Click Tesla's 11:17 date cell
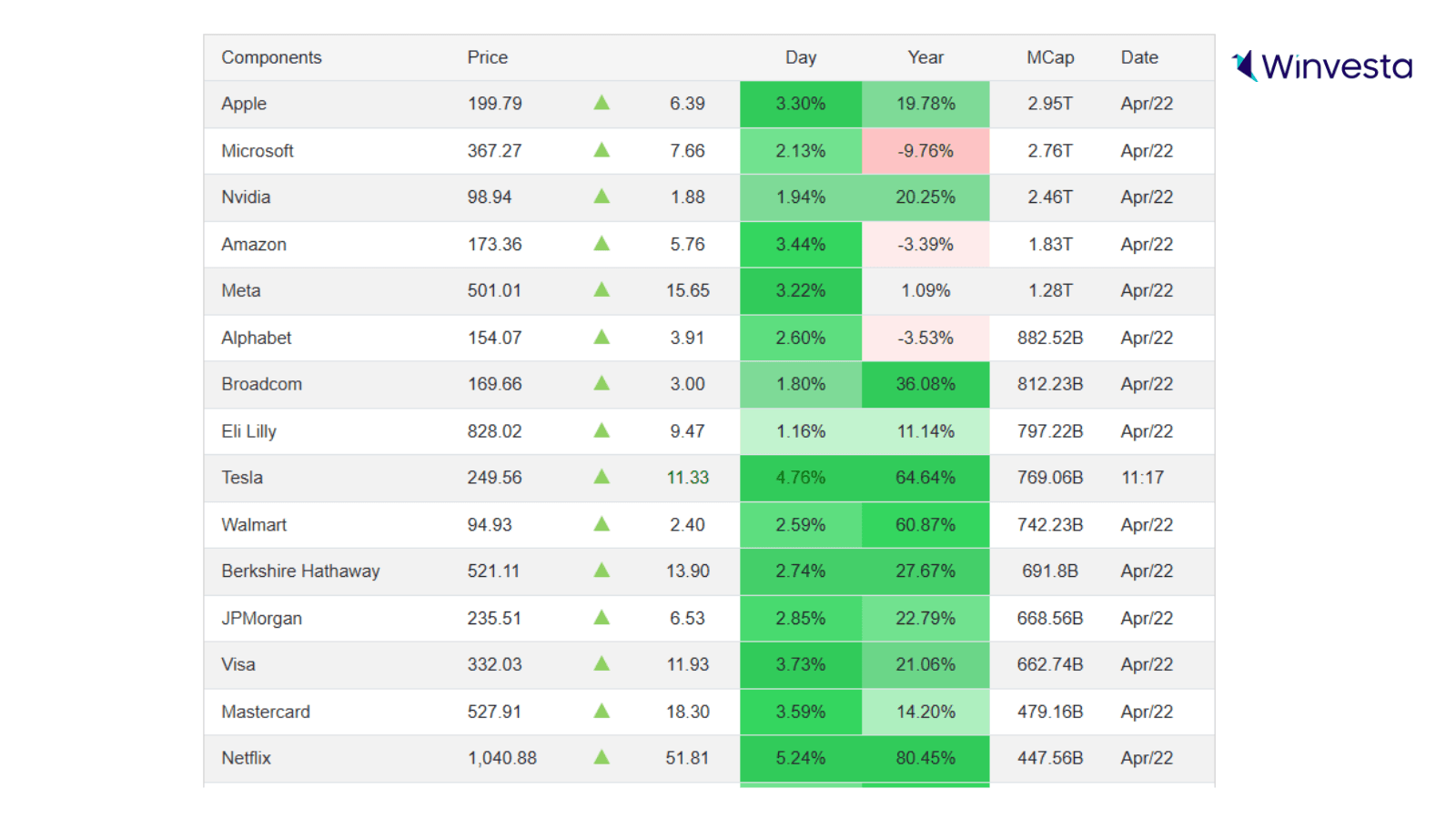 click(x=1142, y=478)
